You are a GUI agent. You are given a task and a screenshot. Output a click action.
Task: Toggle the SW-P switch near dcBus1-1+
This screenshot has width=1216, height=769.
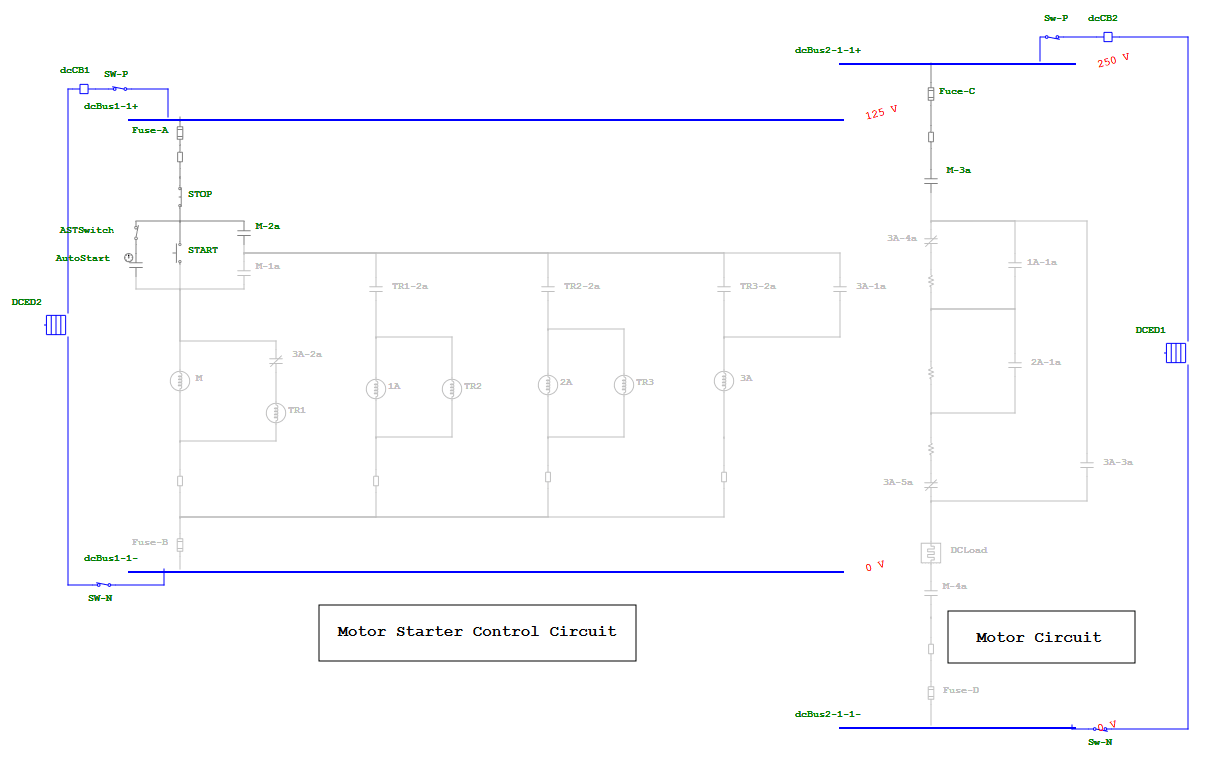pos(120,88)
